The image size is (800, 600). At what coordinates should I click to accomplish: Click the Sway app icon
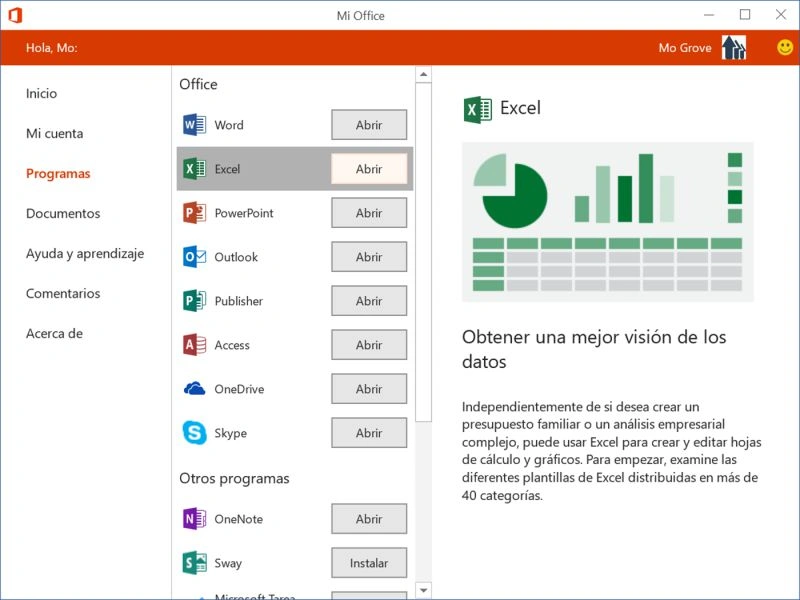[x=194, y=563]
